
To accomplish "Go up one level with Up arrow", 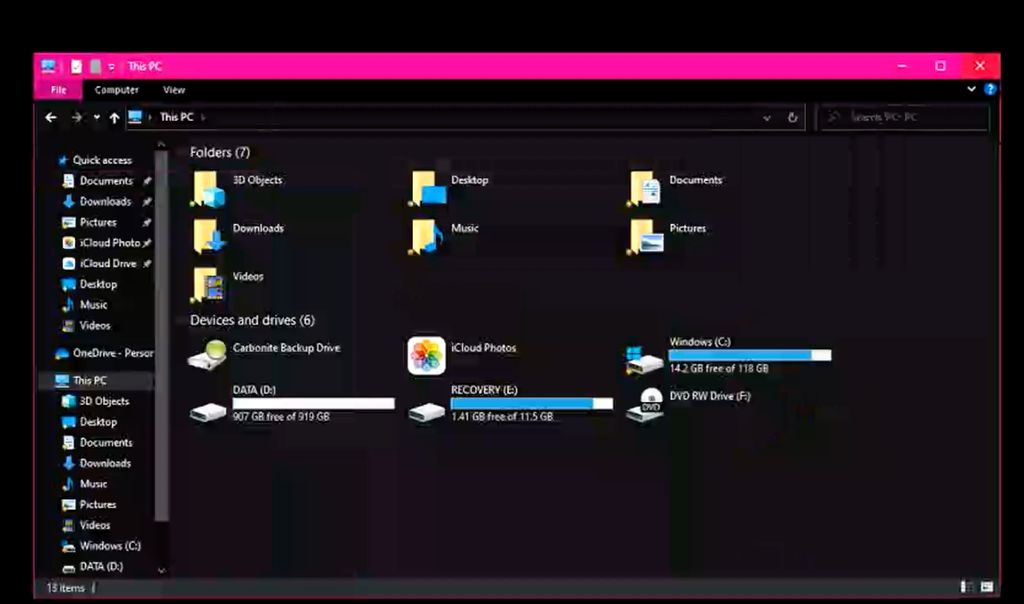I will pyautogui.click(x=114, y=117).
